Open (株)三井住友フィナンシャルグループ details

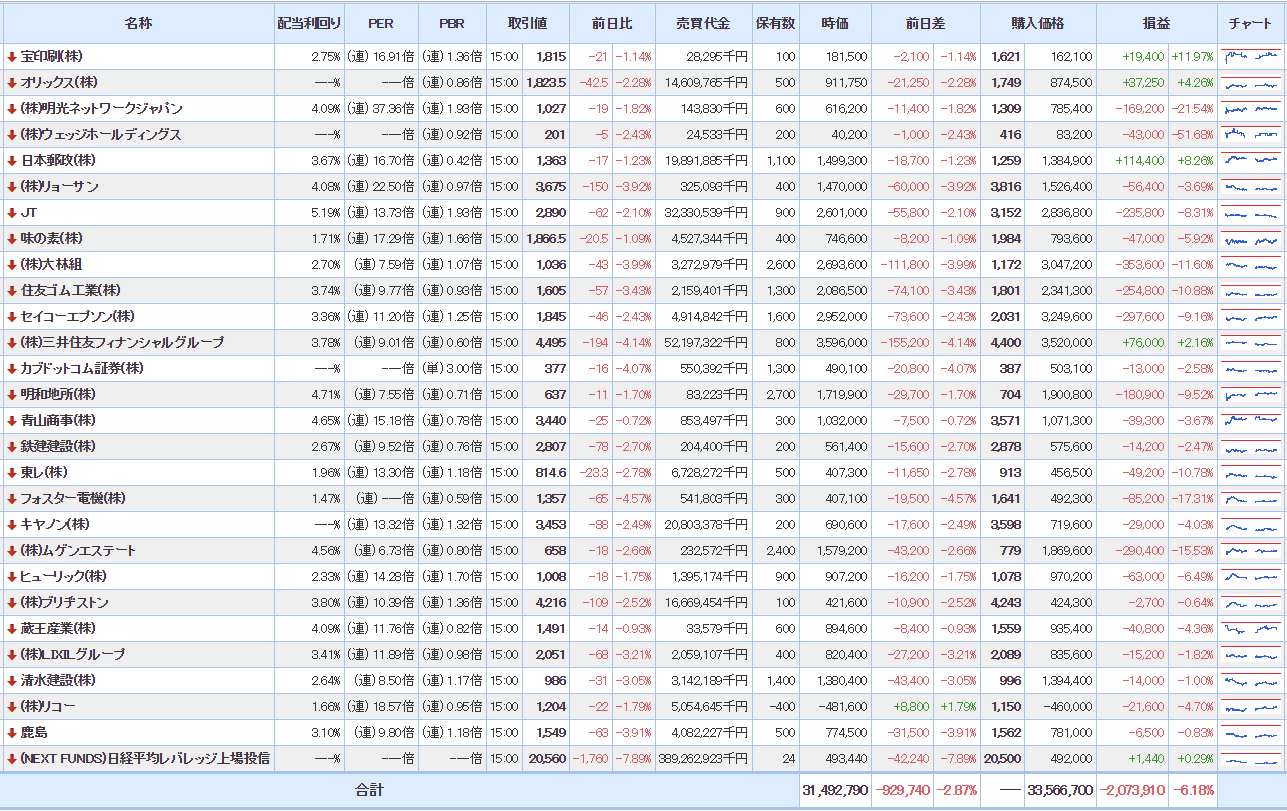(x=122, y=343)
